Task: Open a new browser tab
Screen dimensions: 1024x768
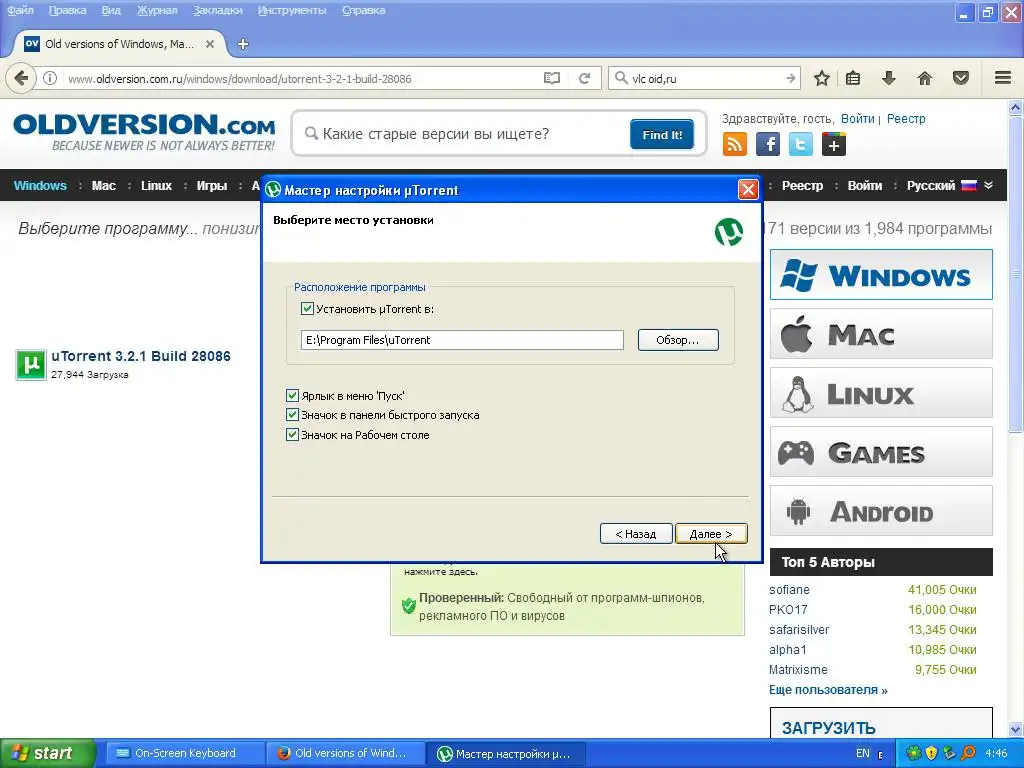Action: coord(243,44)
